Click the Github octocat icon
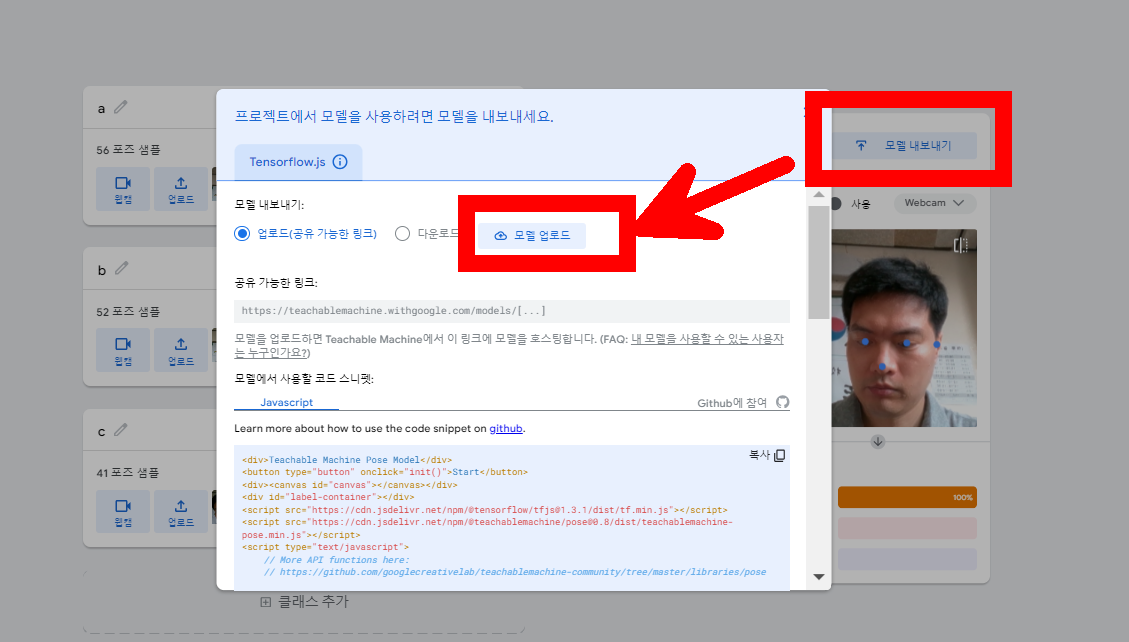 (783, 402)
